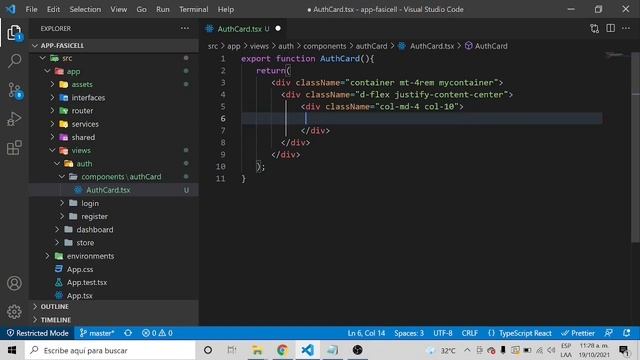This screenshot has width=640, height=360.
Task: Open editor more actions ellipsis
Action: tap(626, 28)
